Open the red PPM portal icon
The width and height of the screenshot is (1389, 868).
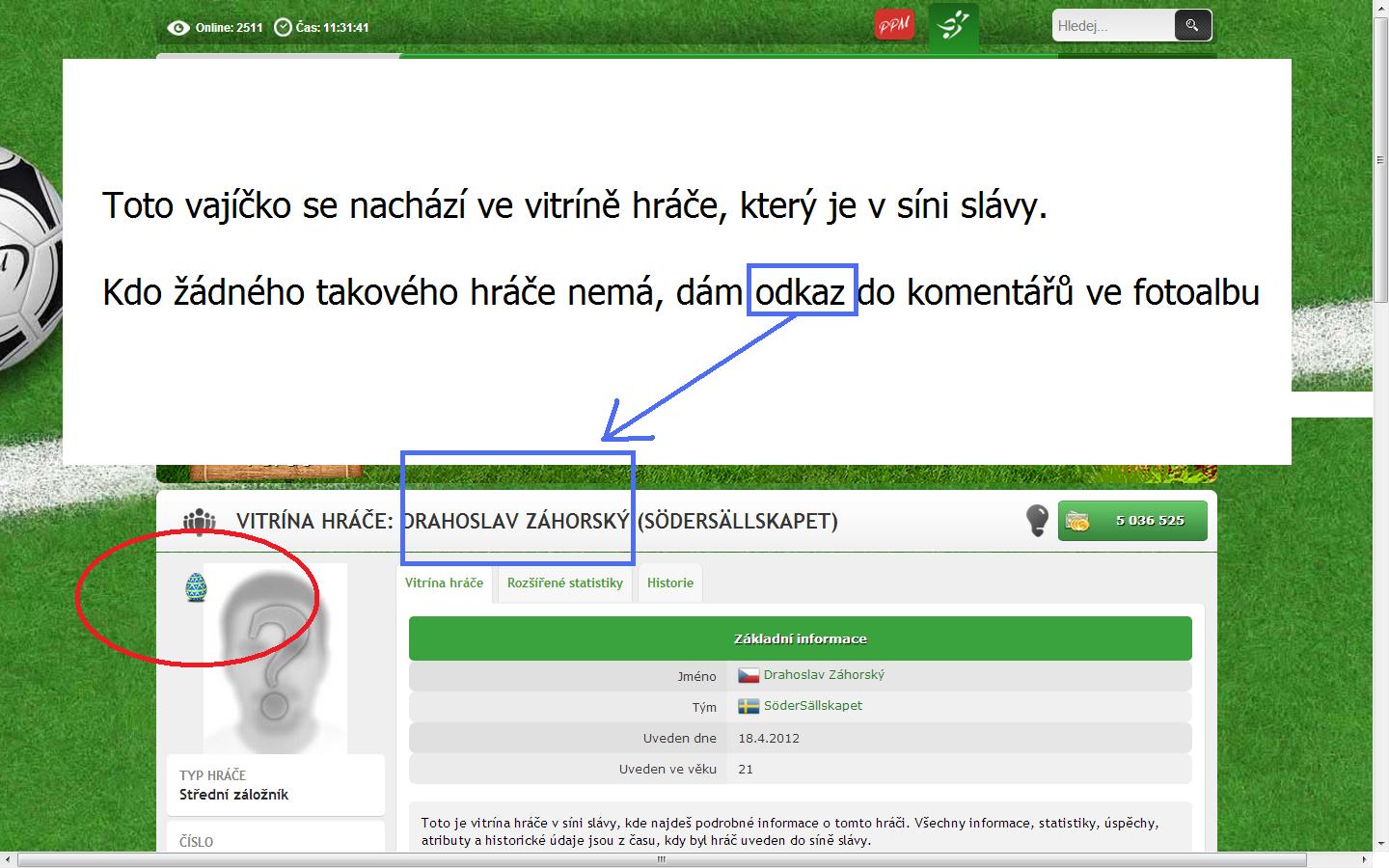click(x=894, y=25)
